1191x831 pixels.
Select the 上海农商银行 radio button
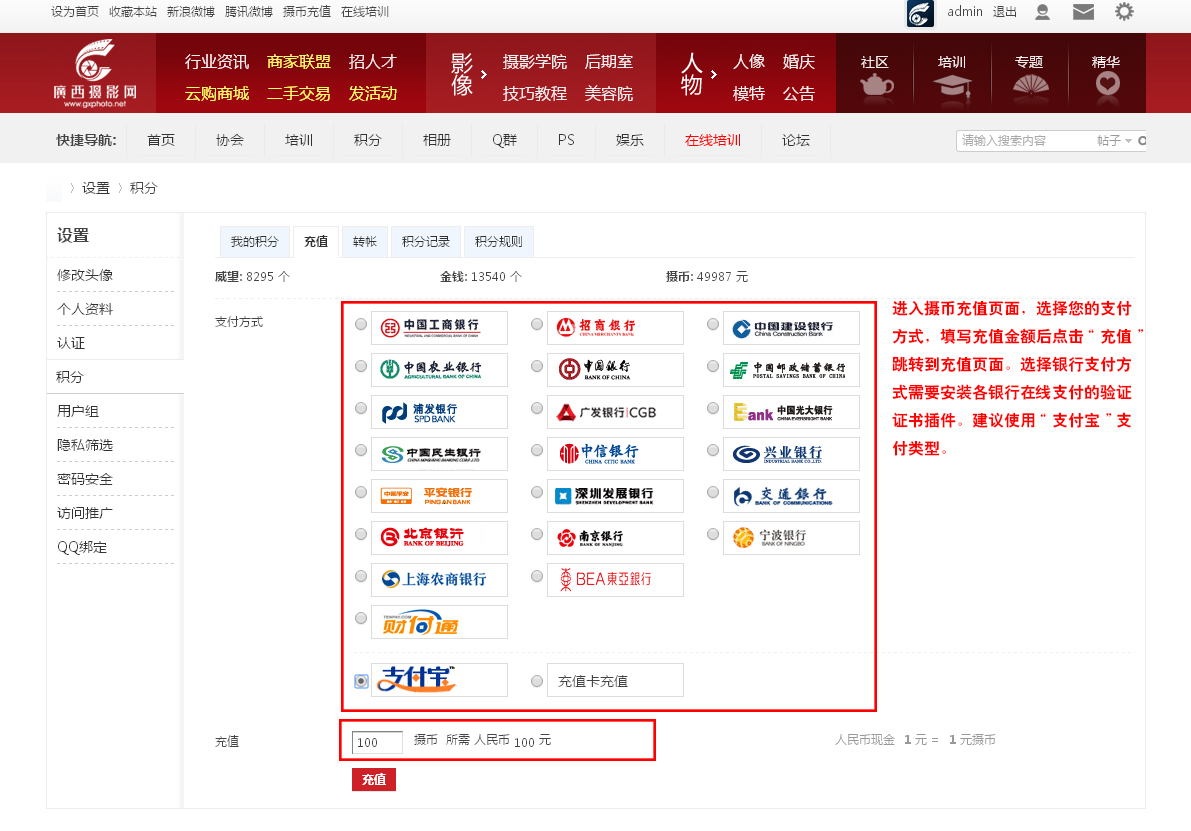tap(361, 576)
